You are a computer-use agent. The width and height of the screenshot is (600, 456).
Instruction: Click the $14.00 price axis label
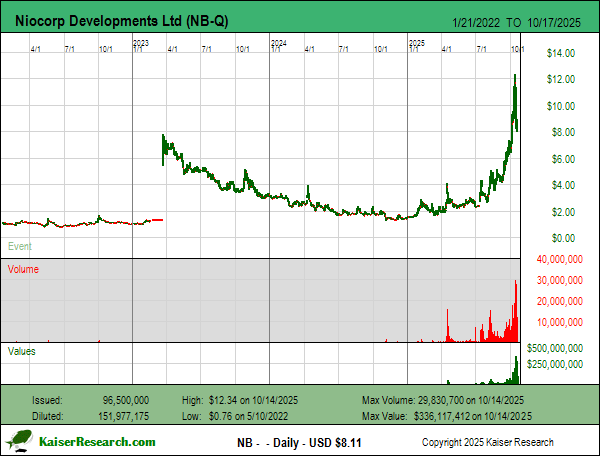(561, 53)
